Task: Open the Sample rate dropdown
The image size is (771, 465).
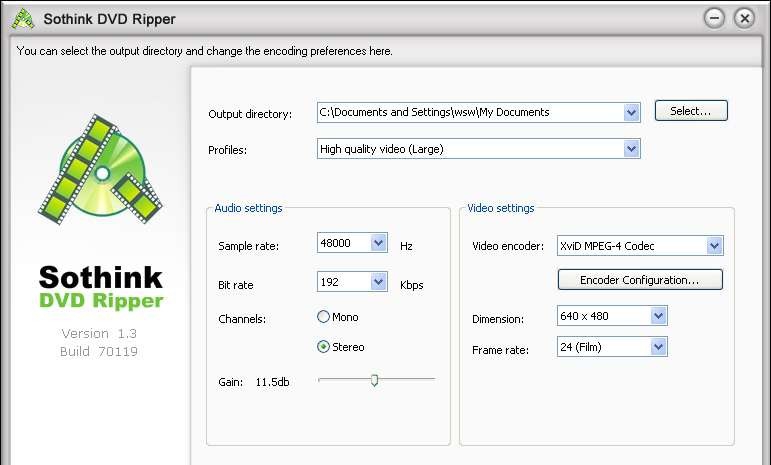Action: 378,243
